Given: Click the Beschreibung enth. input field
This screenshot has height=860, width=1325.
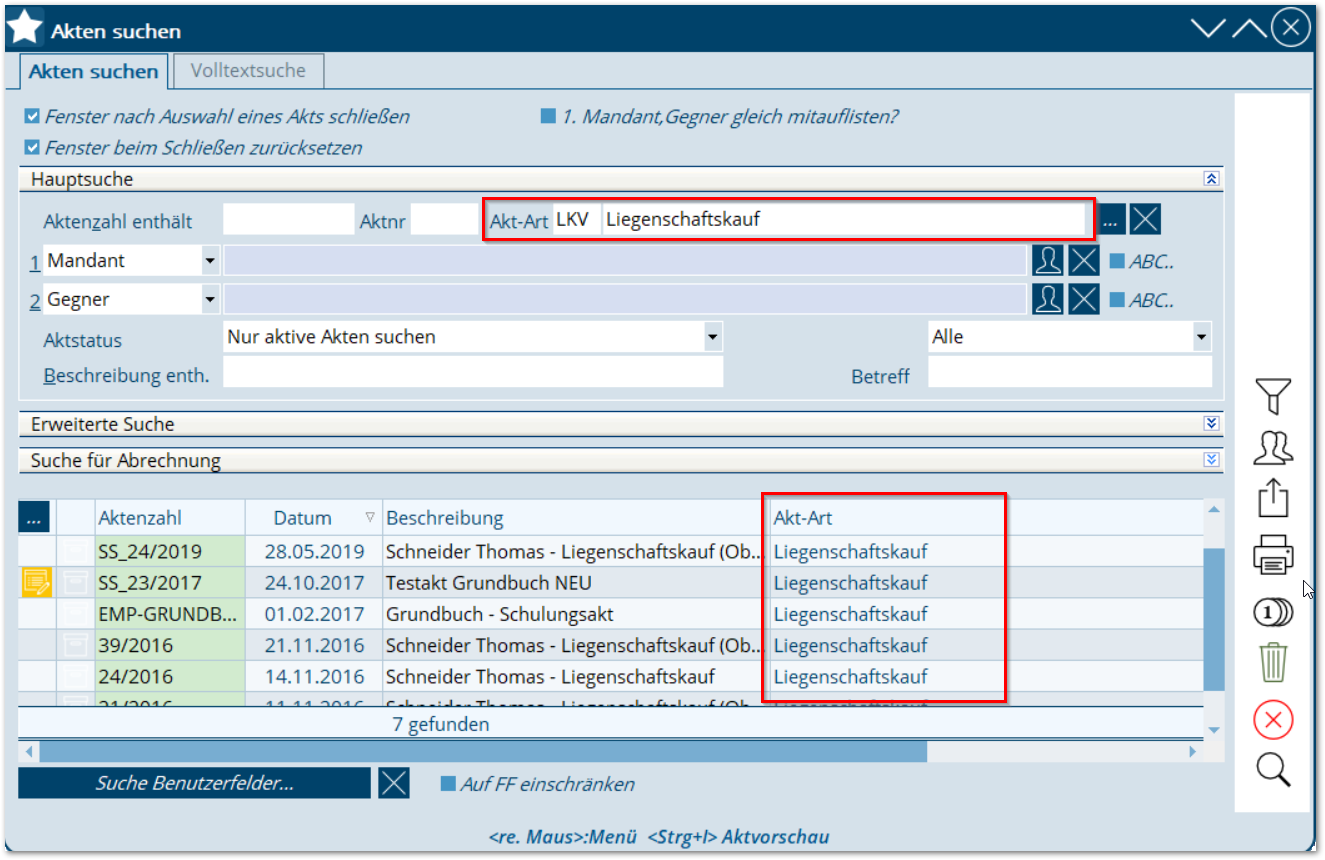Looking at the screenshot, I should 472,372.
